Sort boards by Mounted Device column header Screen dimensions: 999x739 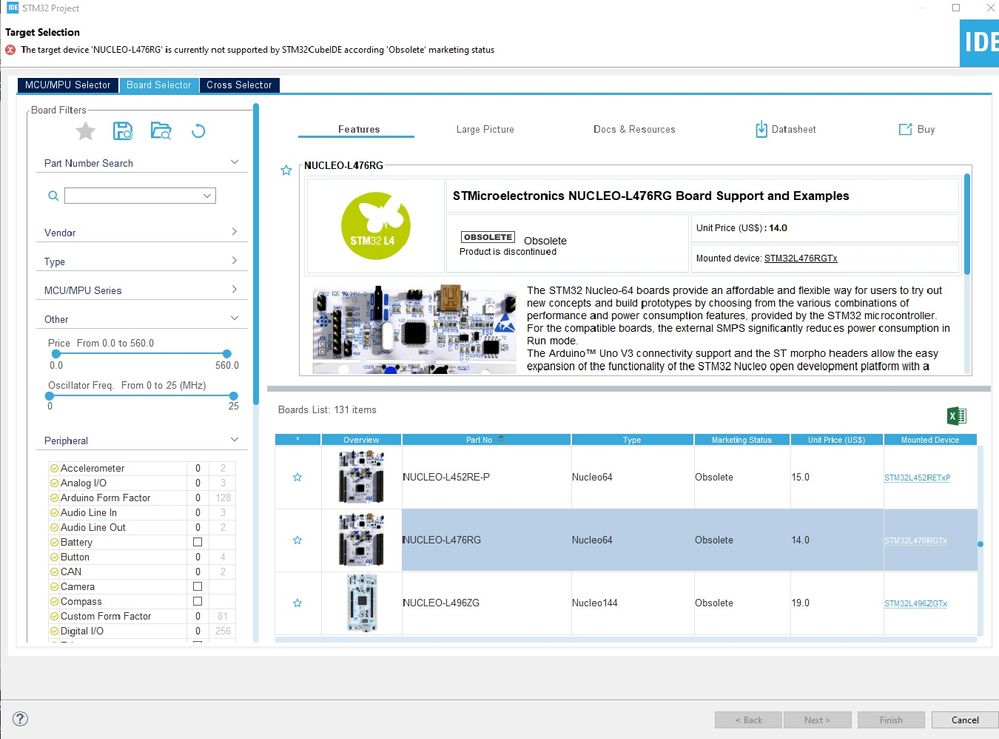(x=930, y=440)
